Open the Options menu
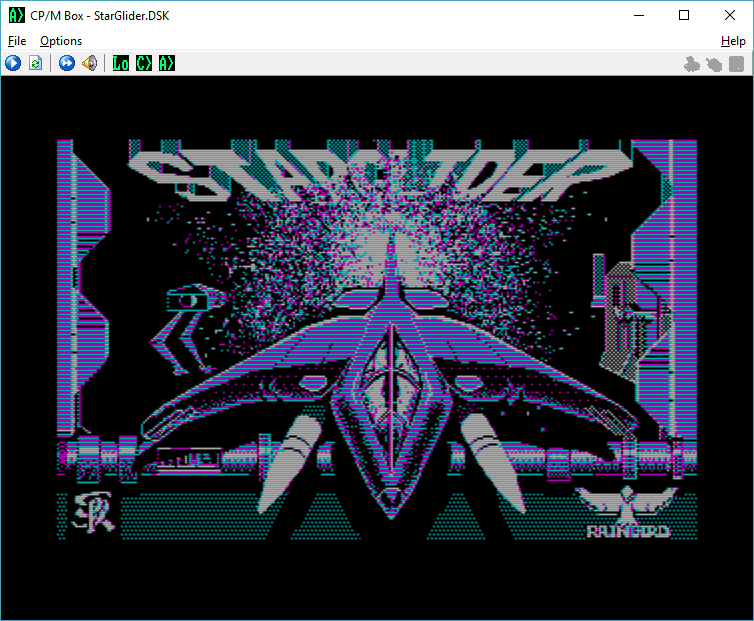The height and width of the screenshot is (621, 754). pyautogui.click(x=61, y=41)
